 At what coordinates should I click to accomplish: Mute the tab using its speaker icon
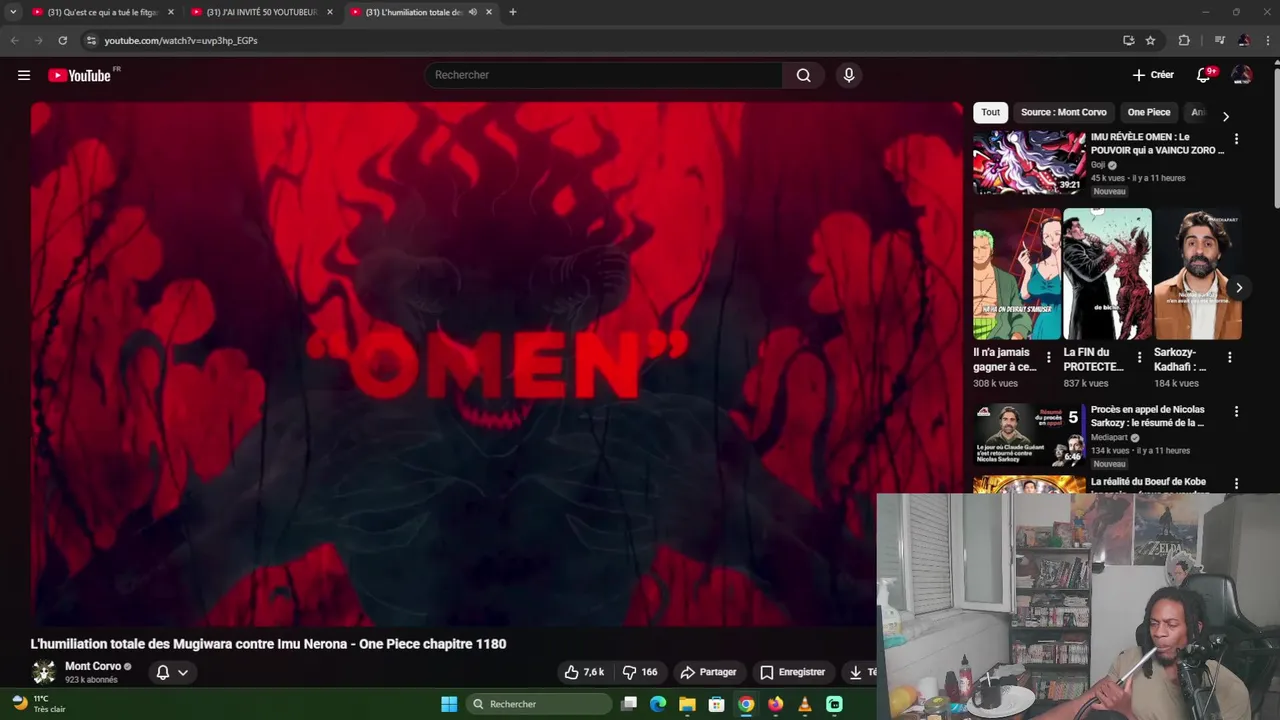tap(473, 12)
